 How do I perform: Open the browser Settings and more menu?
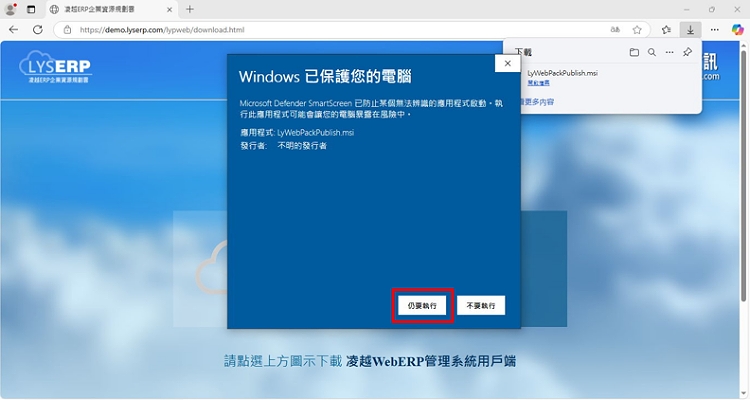pyautogui.click(x=713, y=30)
